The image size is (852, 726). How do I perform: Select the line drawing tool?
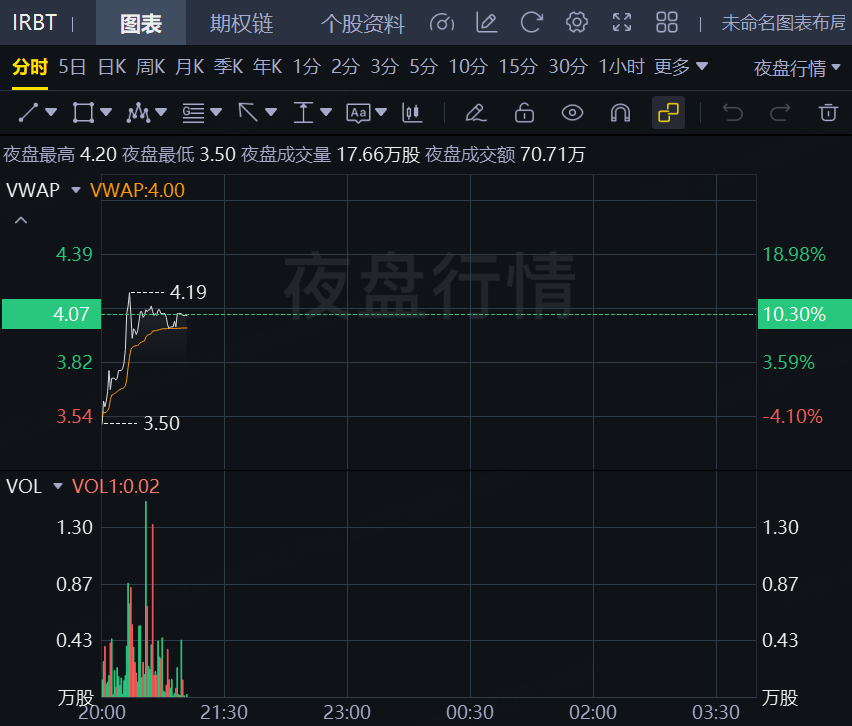[29, 113]
